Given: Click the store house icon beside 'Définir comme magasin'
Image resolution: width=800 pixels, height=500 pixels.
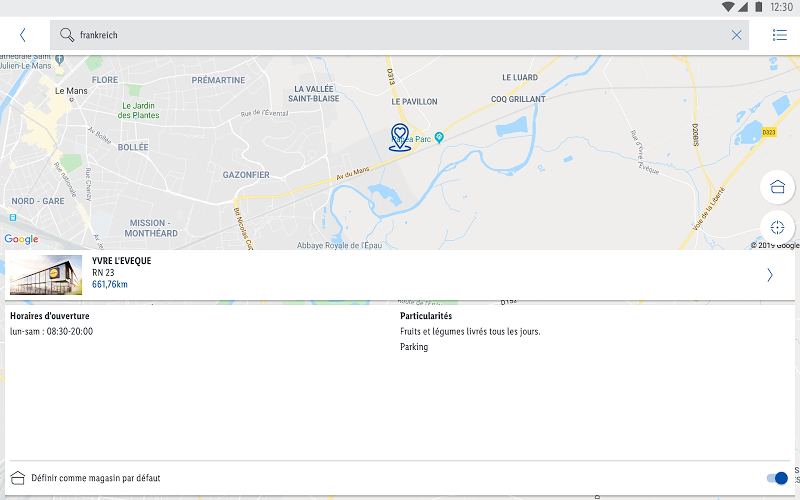Looking at the screenshot, I should point(18,478).
